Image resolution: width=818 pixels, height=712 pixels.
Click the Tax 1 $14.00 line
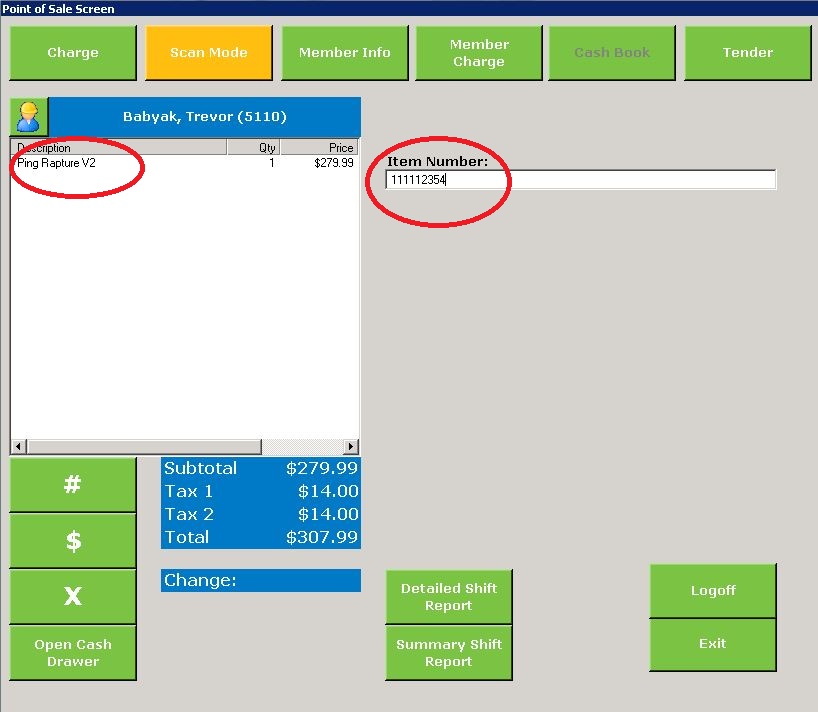261,491
